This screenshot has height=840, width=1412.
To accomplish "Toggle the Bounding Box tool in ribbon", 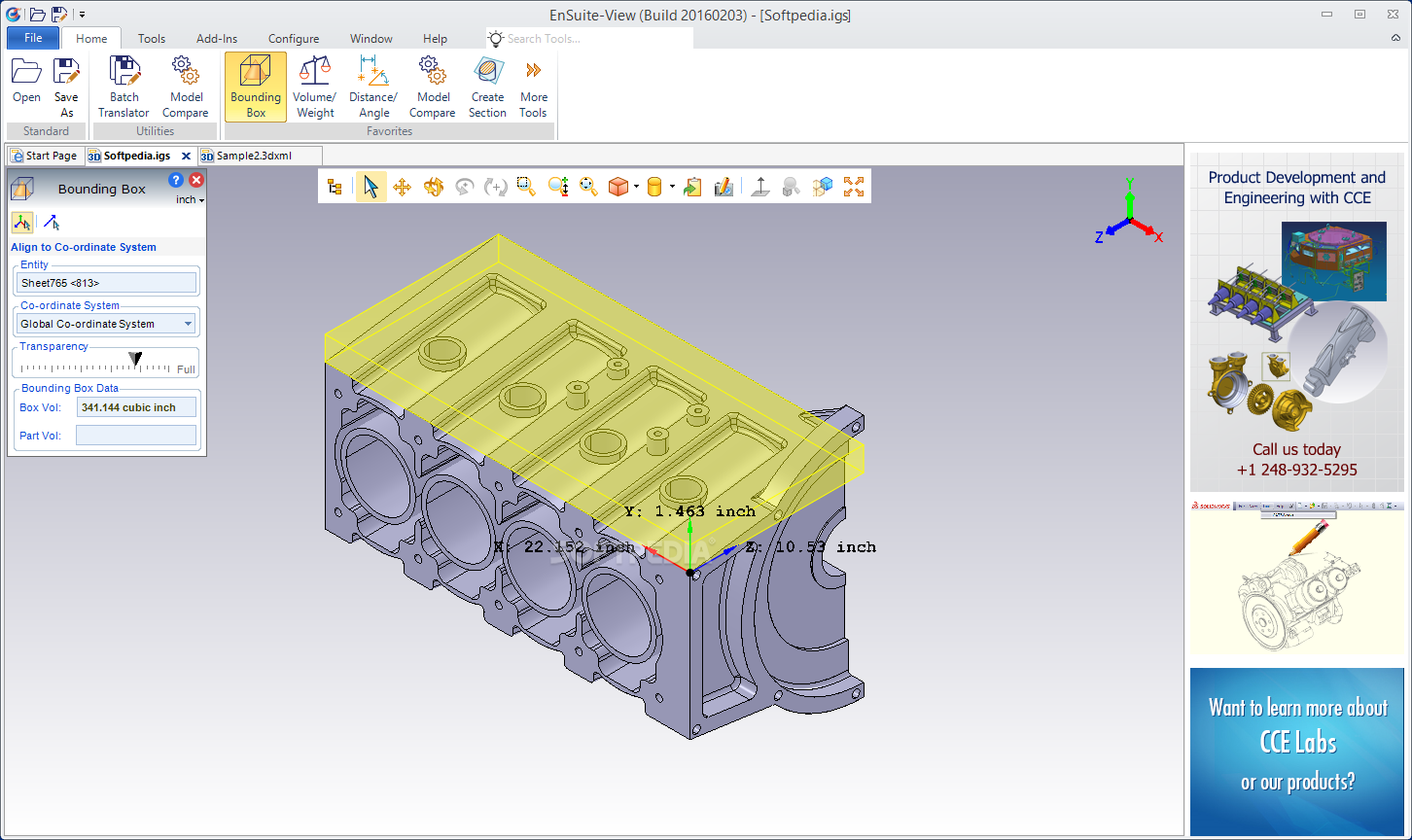I will click(x=256, y=87).
